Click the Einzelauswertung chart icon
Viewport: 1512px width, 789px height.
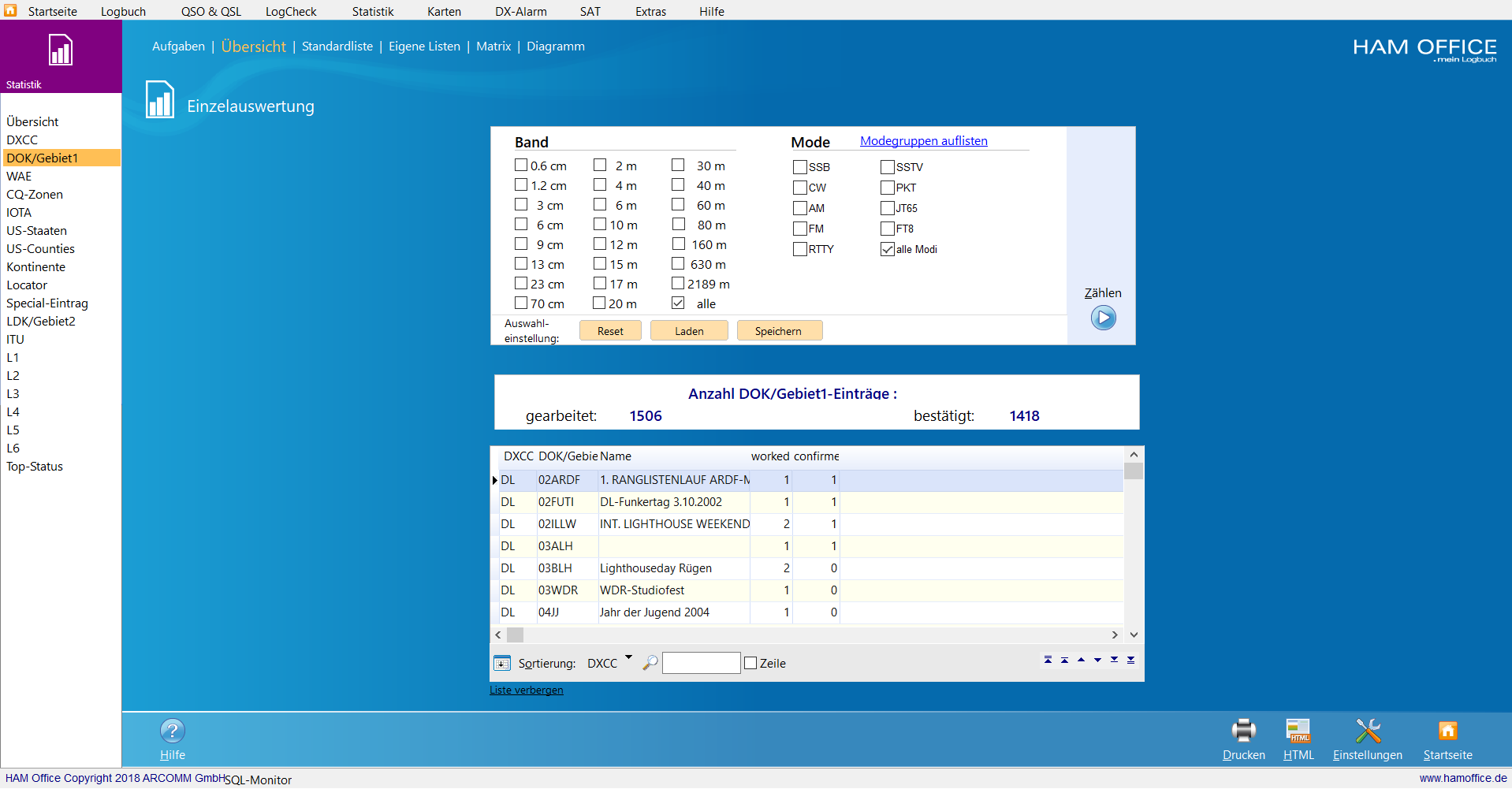click(x=160, y=100)
